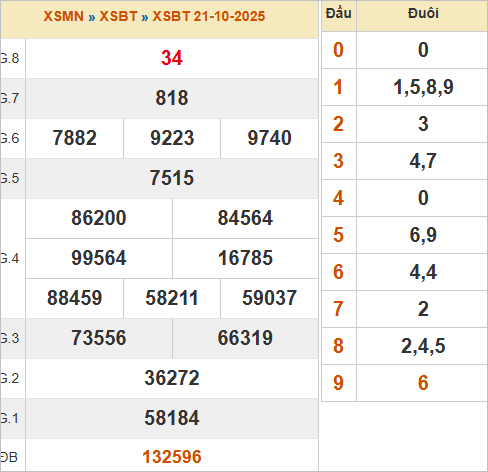Select G.4 number 86200
Viewport: 488px width, 472px height.
(x=99, y=218)
